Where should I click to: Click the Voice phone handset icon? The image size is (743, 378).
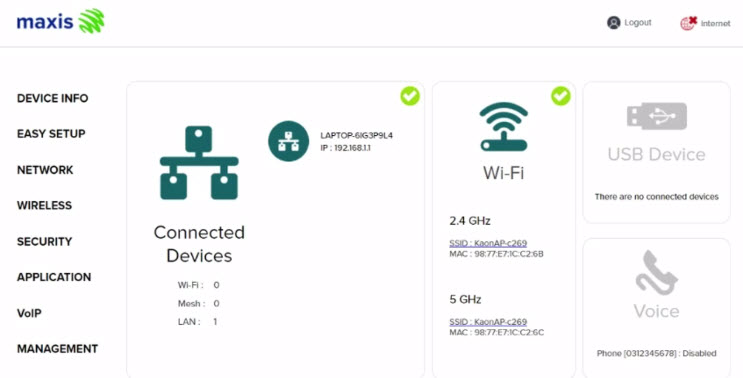point(656,273)
